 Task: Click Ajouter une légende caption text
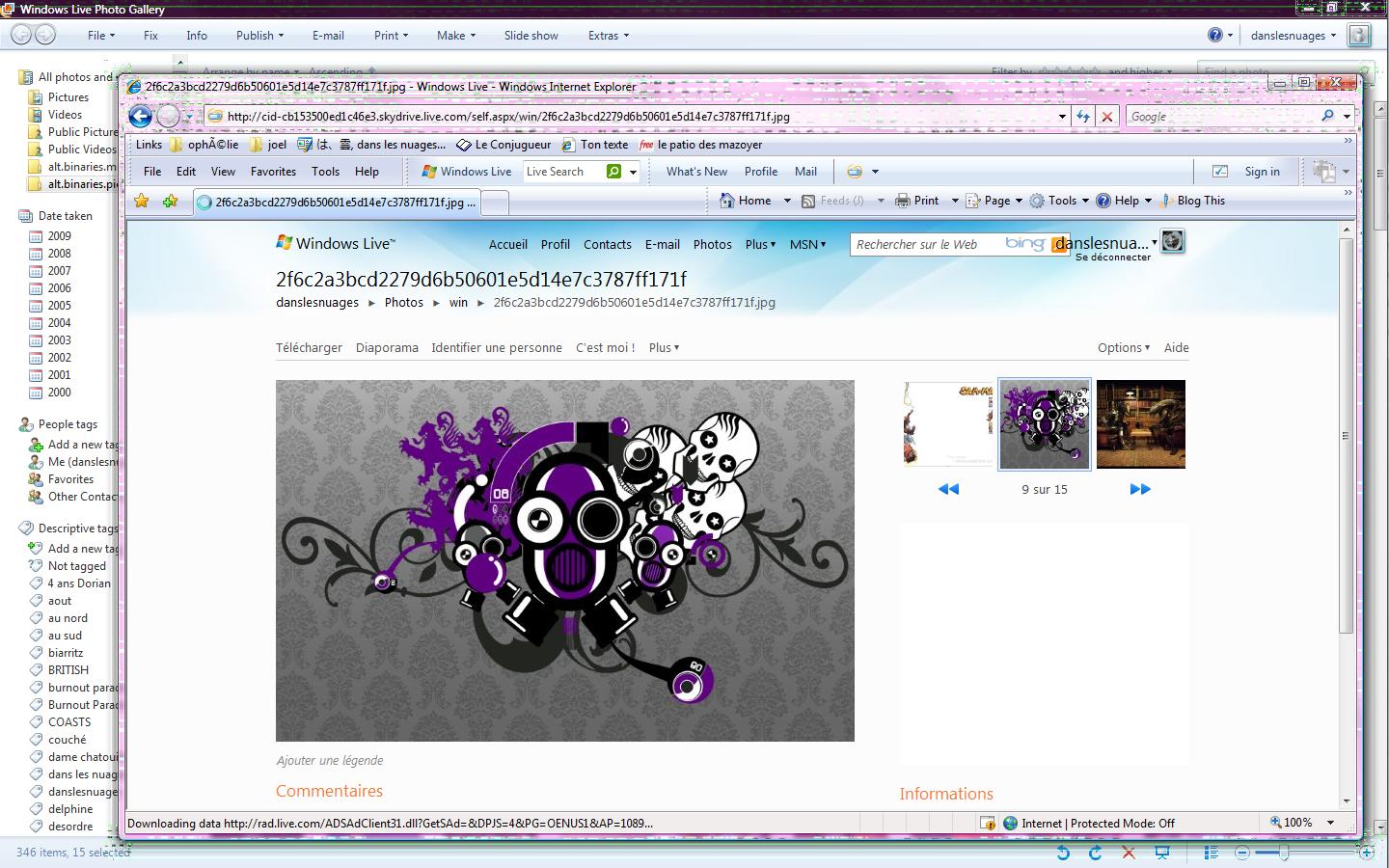330,761
